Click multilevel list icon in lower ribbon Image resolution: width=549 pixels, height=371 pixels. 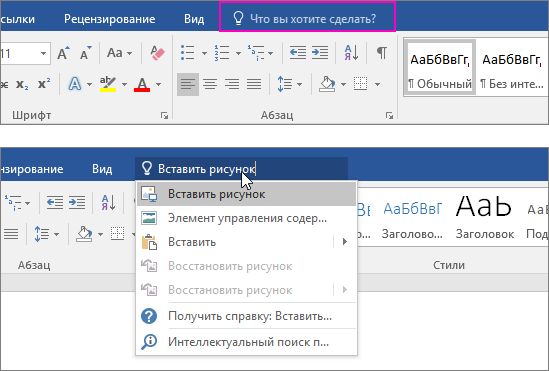point(13,202)
